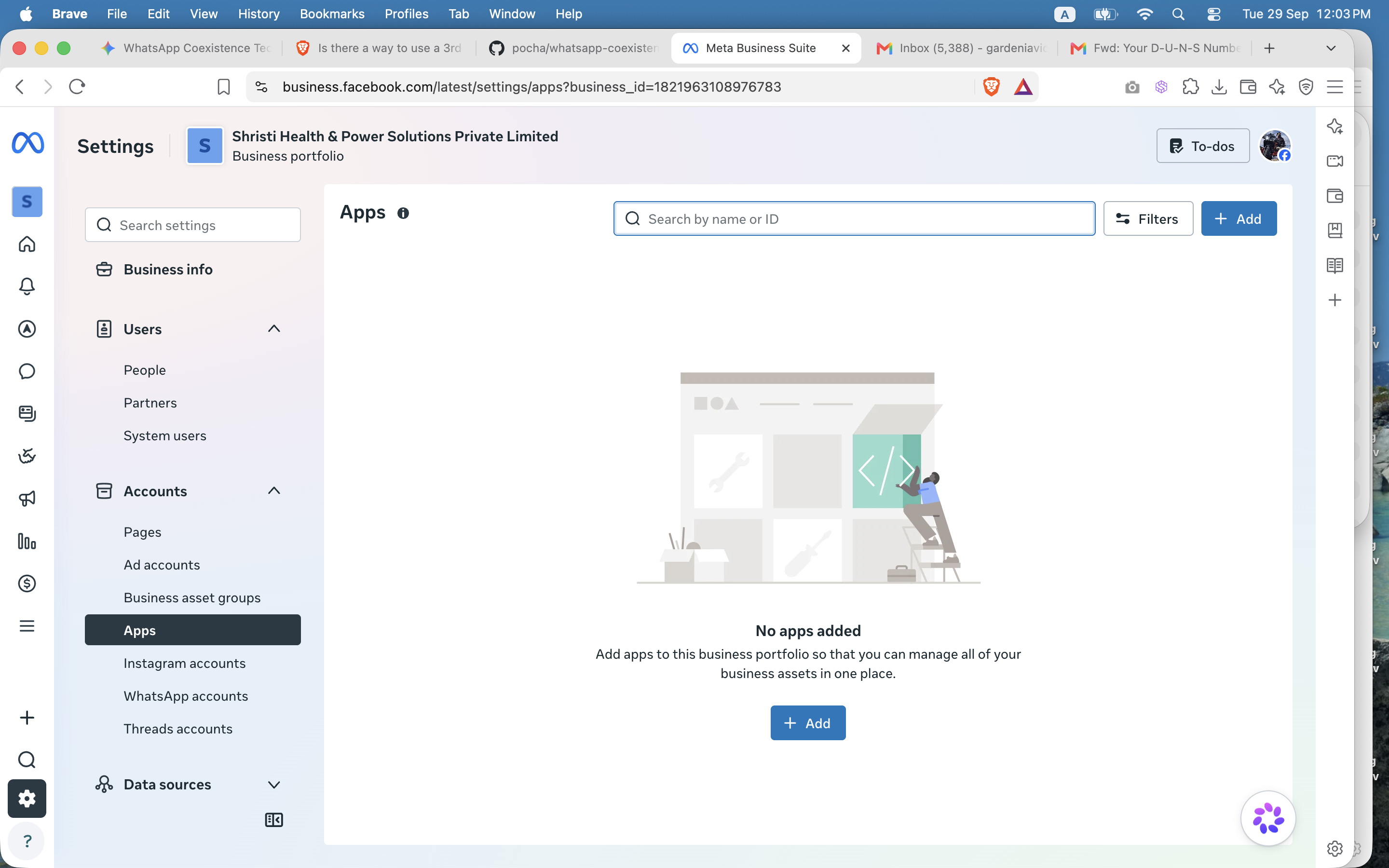Open Brave Wallet icon in toolbar
Viewport: 1389px width, 868px height.
[x=1248, y=87]
